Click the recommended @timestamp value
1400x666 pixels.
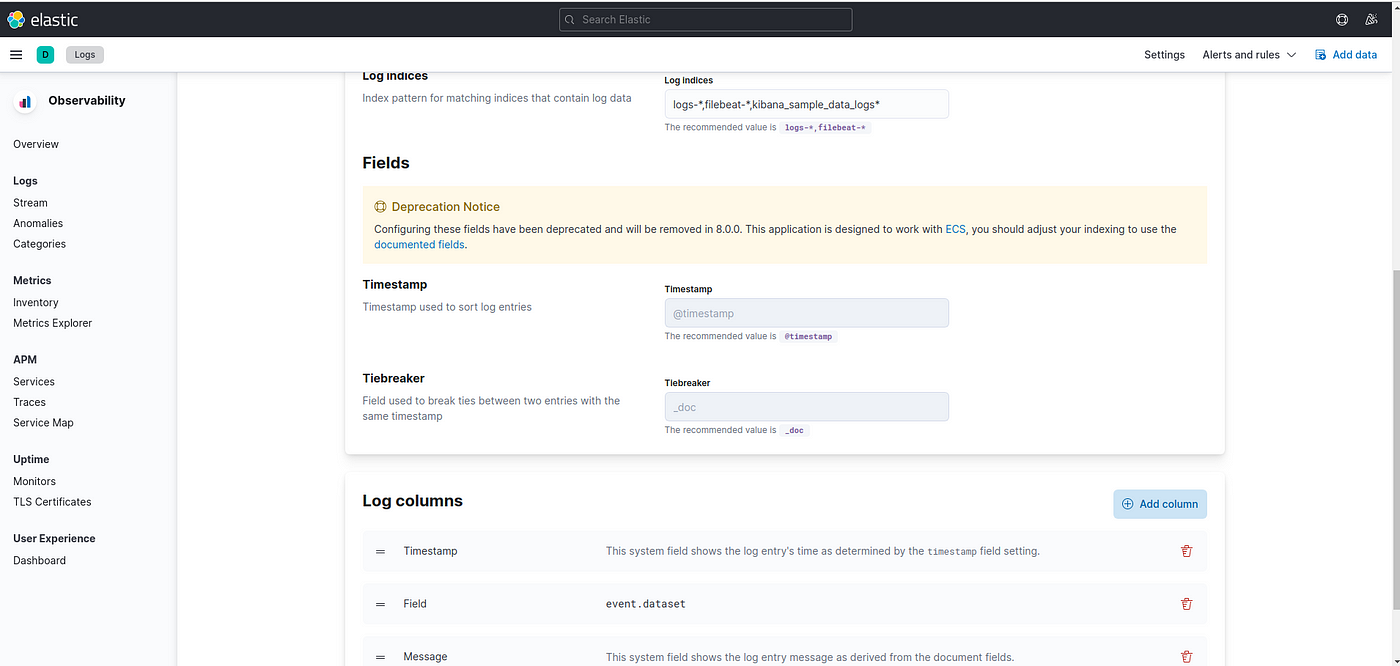tap(808, 337)
